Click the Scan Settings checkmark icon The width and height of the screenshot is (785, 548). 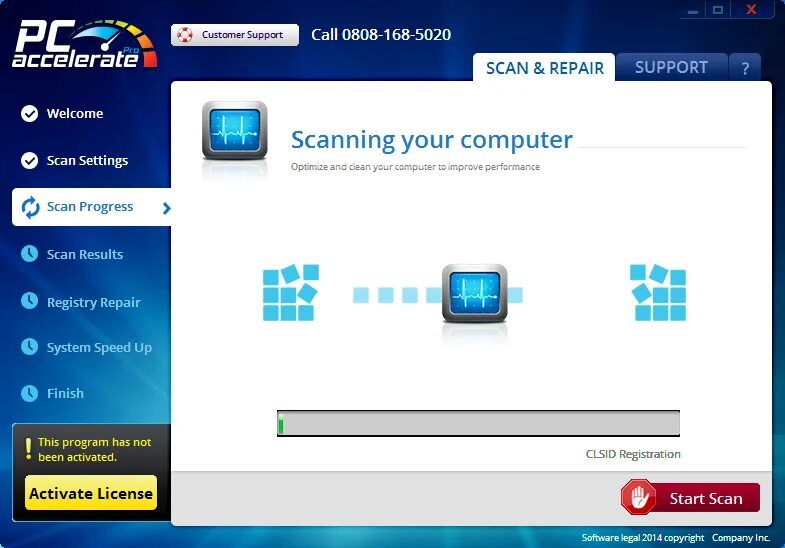click(30, 161)
